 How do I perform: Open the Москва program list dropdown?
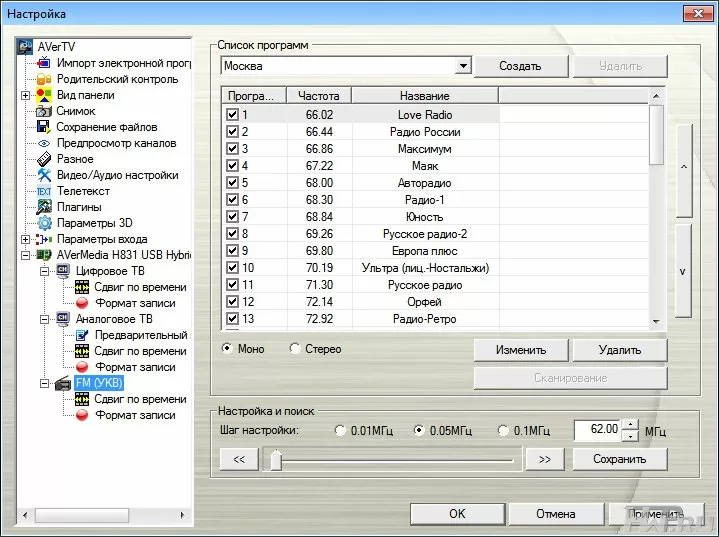[x=462, y=66]
